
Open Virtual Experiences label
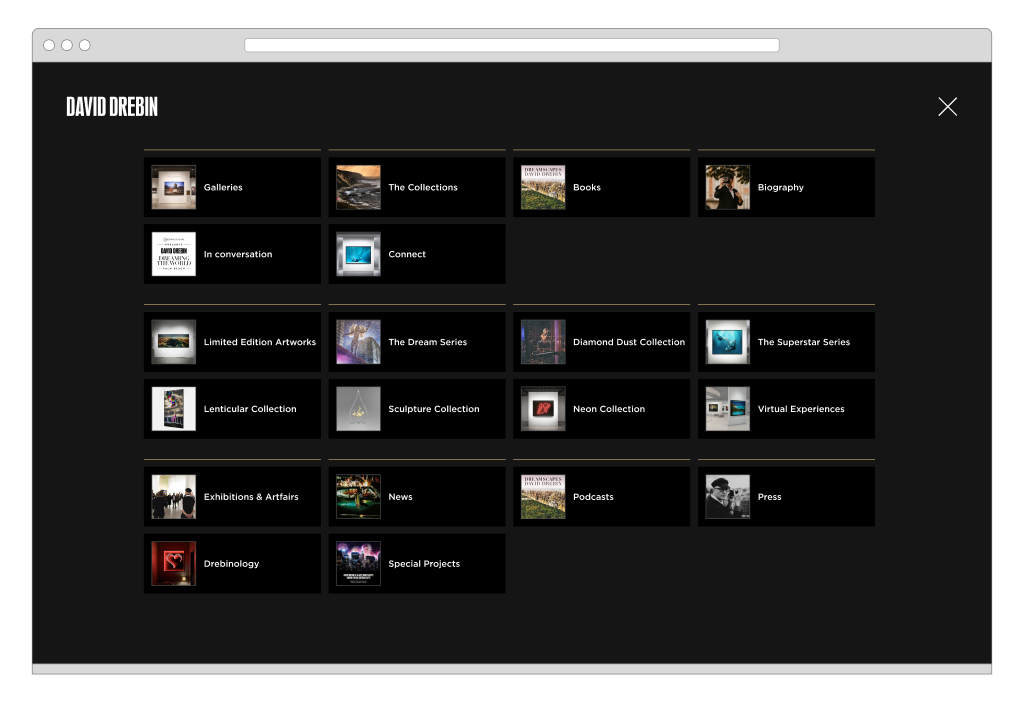(801, 409)
